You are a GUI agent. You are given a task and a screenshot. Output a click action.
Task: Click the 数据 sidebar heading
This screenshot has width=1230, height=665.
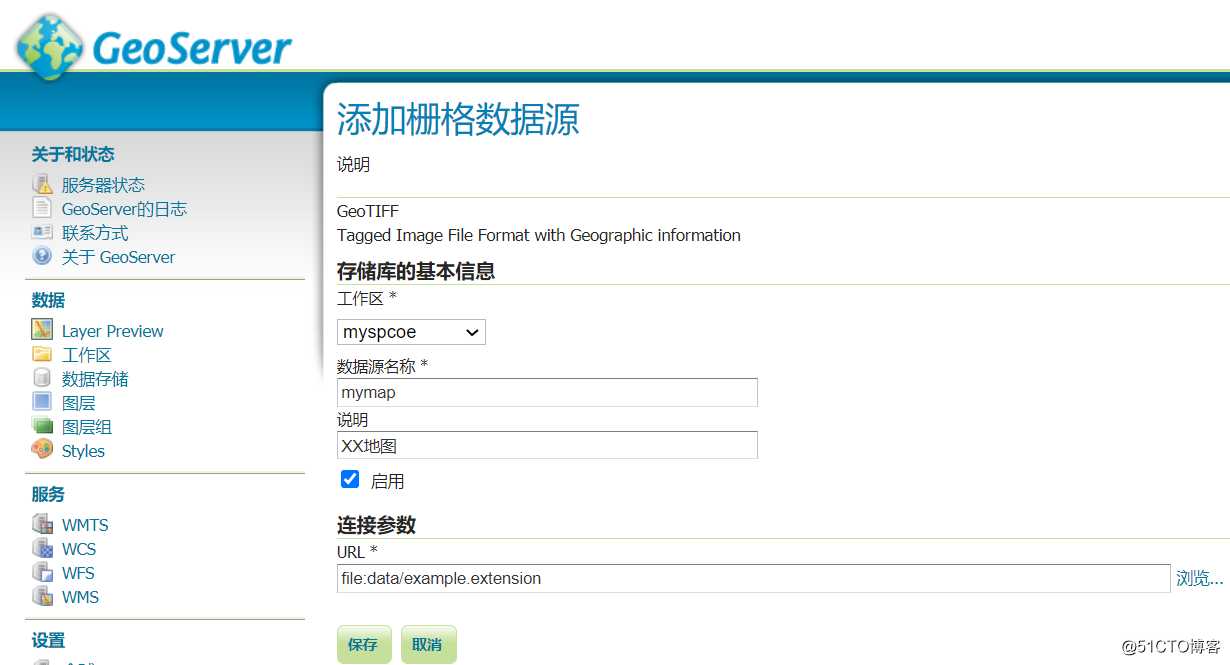[x=48, y=300]
